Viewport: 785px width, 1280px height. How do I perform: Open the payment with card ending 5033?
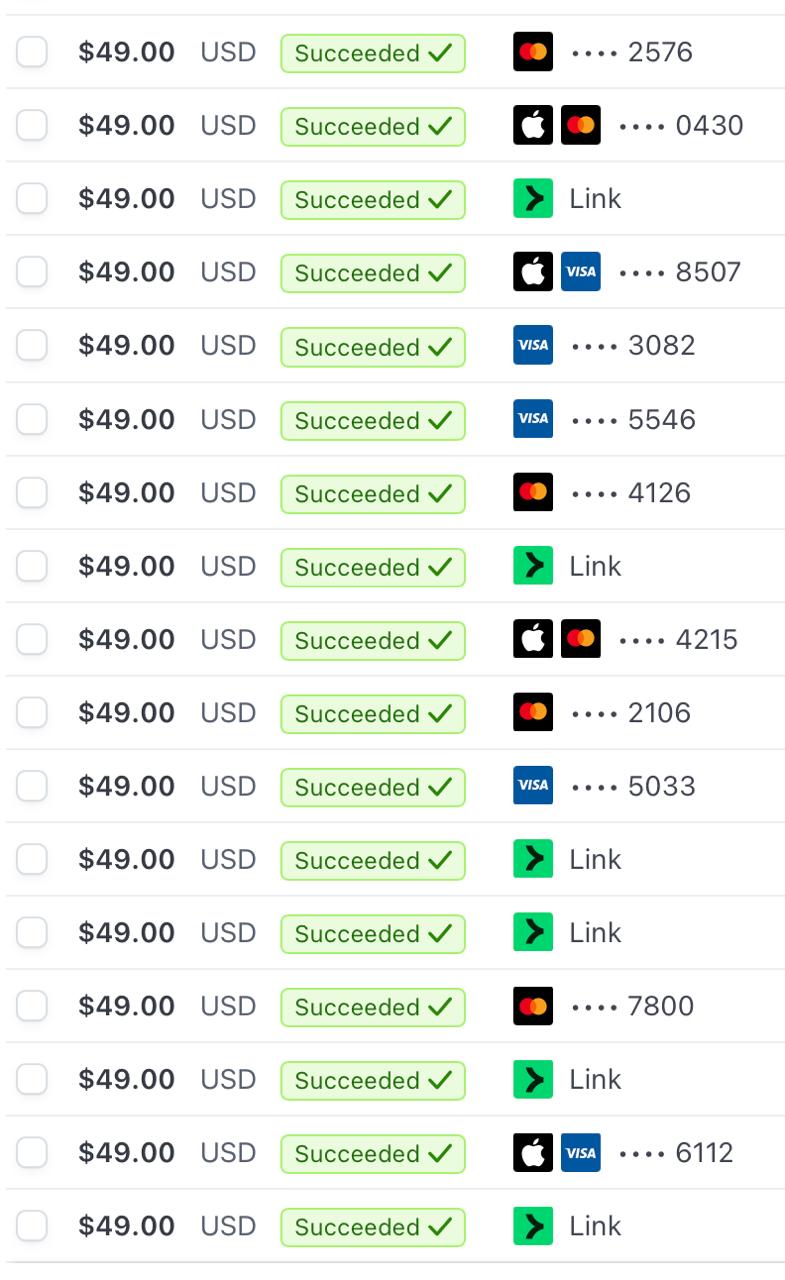click(x=661, y=786)
